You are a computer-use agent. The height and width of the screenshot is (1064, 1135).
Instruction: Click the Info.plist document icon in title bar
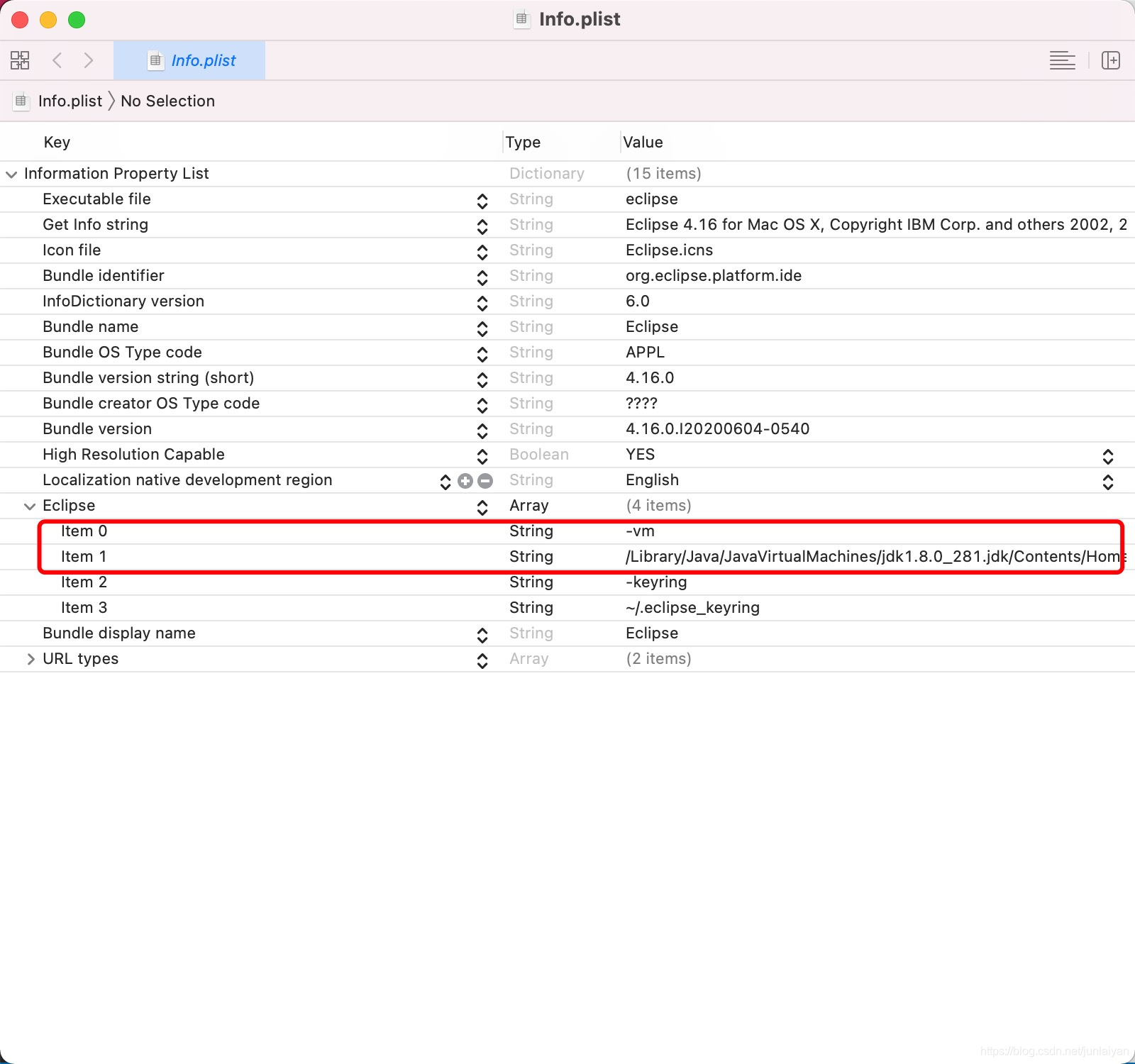521,19
